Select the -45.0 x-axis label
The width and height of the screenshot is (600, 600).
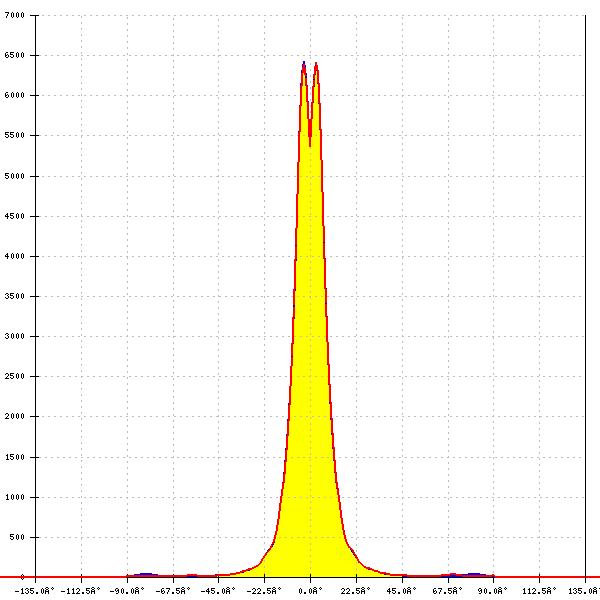pos(218,591)
